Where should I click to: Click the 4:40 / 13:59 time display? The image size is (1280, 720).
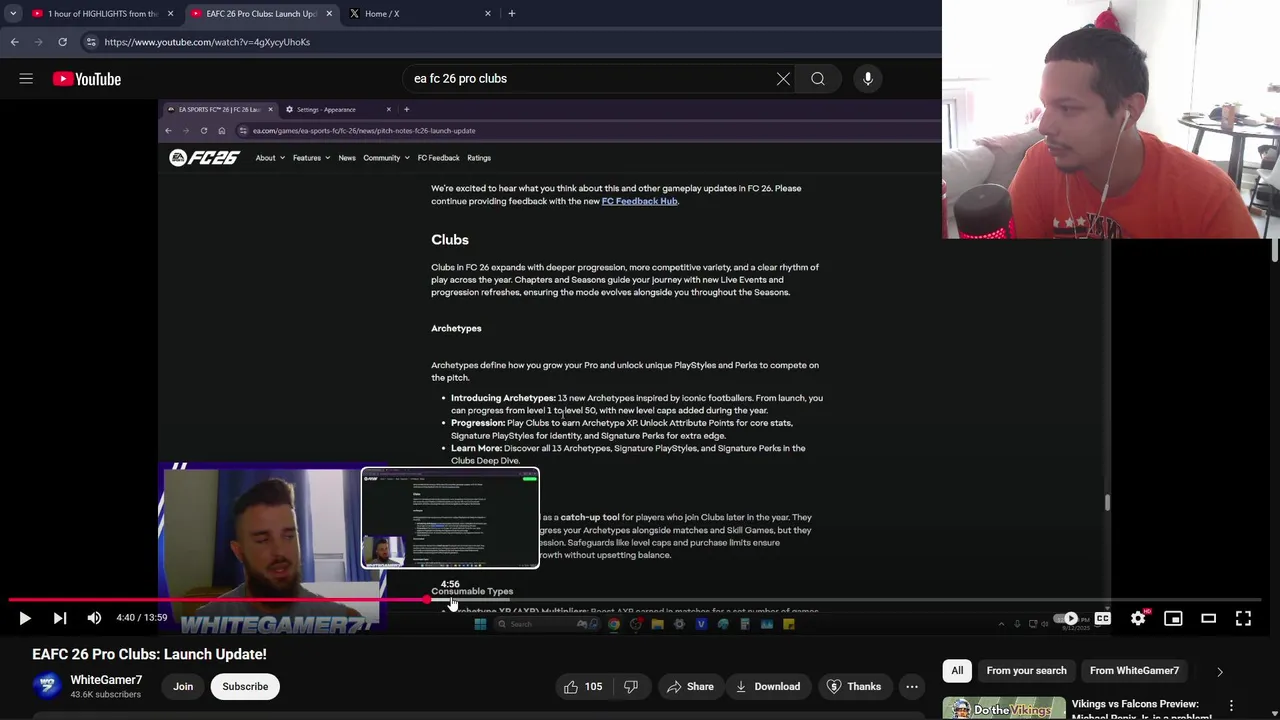(141, 618)
